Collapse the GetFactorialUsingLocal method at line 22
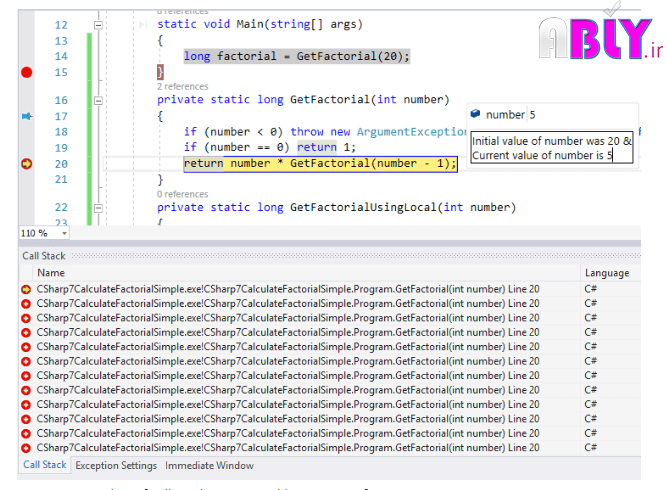This screenshot has height=490, width=667. [98, 208]
